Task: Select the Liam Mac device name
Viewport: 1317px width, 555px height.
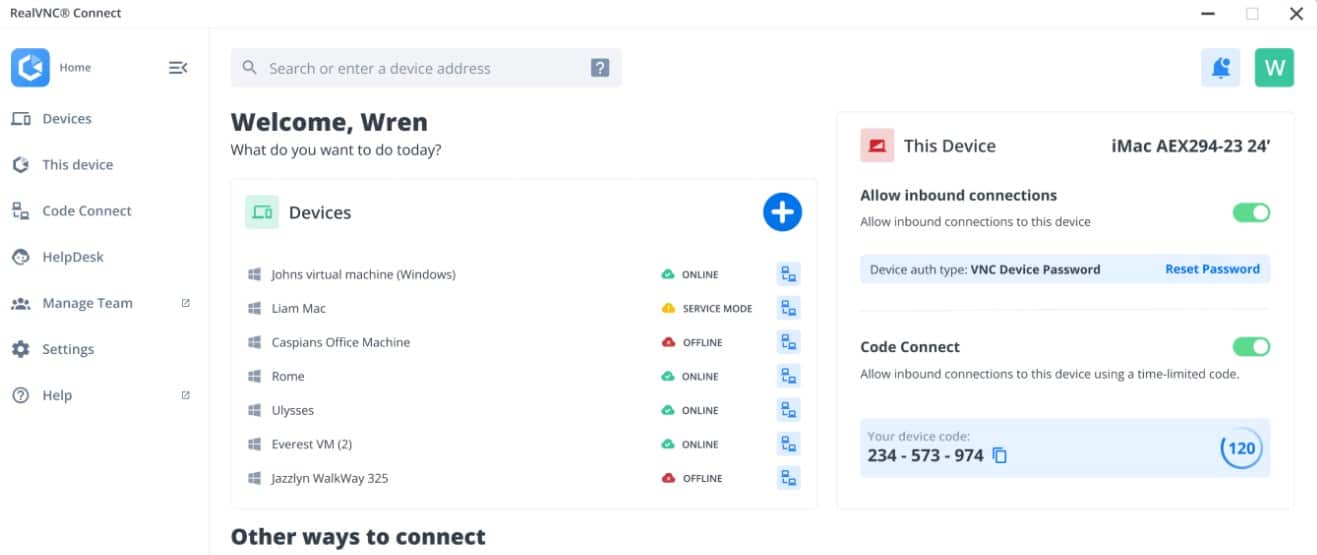Action: coord(299,308)
